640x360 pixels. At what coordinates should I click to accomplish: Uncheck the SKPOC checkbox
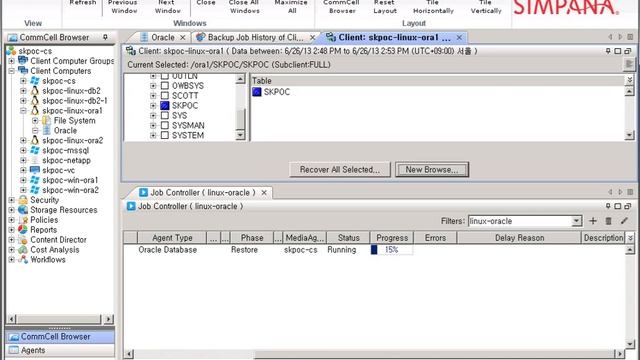coord(165,105)
